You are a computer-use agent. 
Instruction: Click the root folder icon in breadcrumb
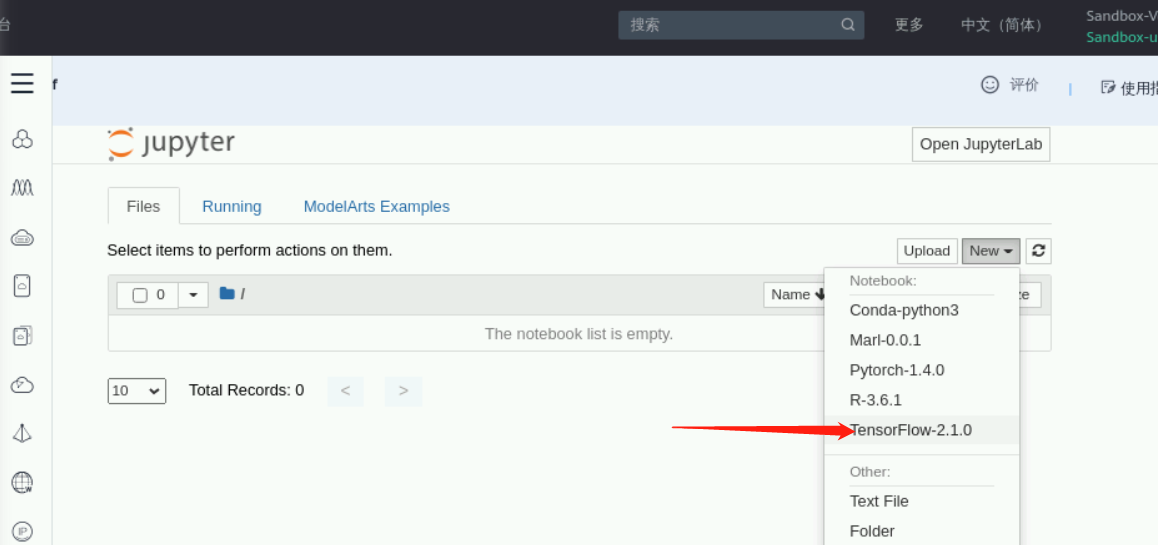click(227, 293)
